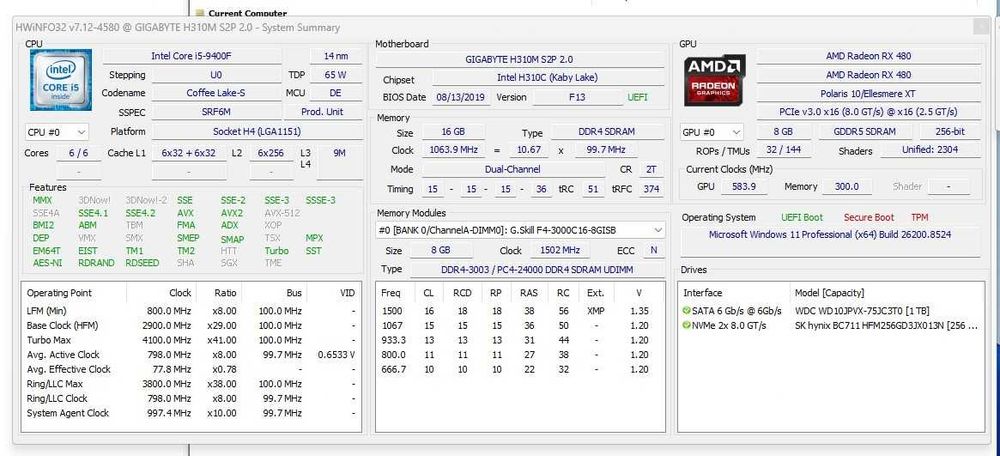Click the Ring/LLC Max row label
This screenshot has width=1000, height=456.
[55, 384]
